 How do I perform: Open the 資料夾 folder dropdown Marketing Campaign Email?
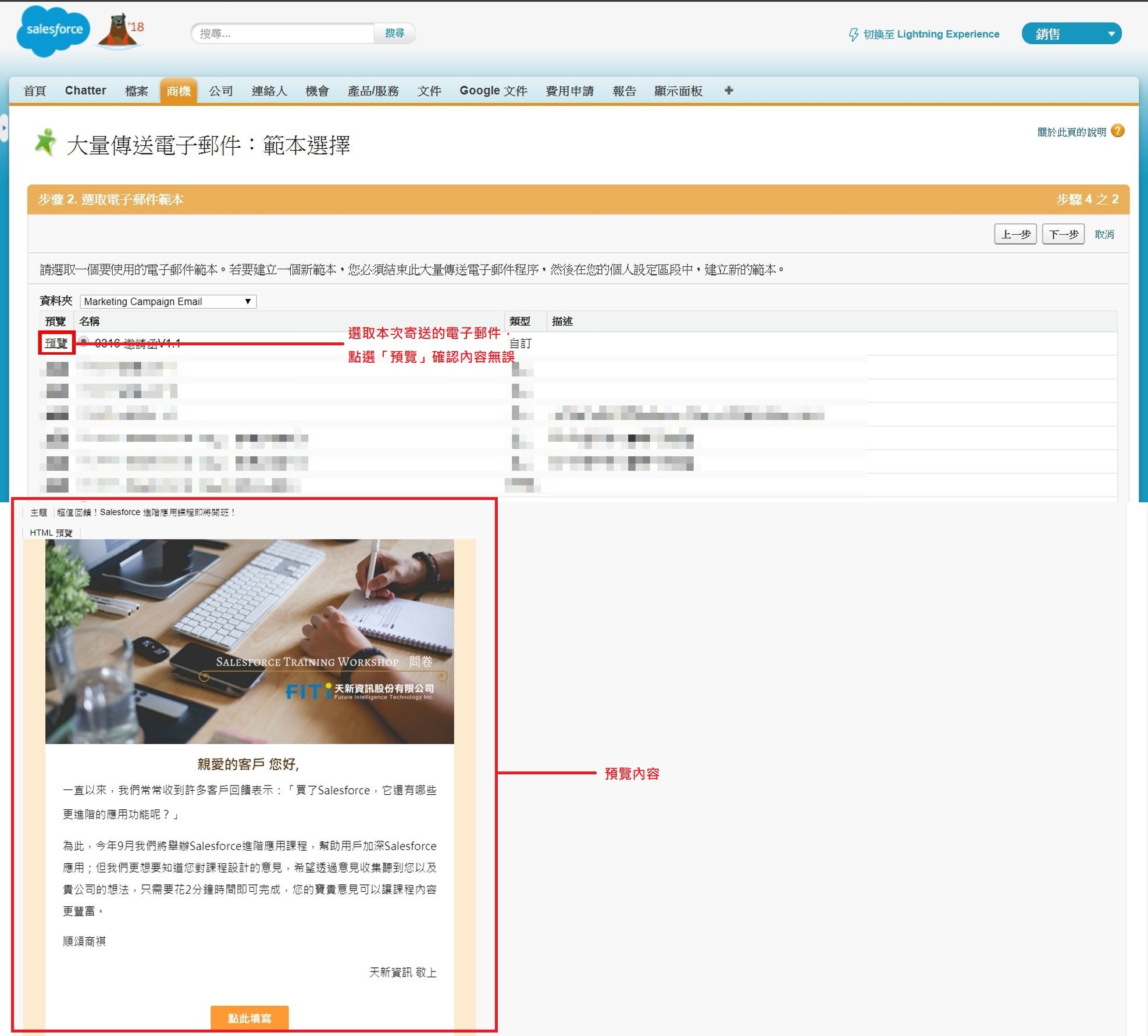pos(167,301)
